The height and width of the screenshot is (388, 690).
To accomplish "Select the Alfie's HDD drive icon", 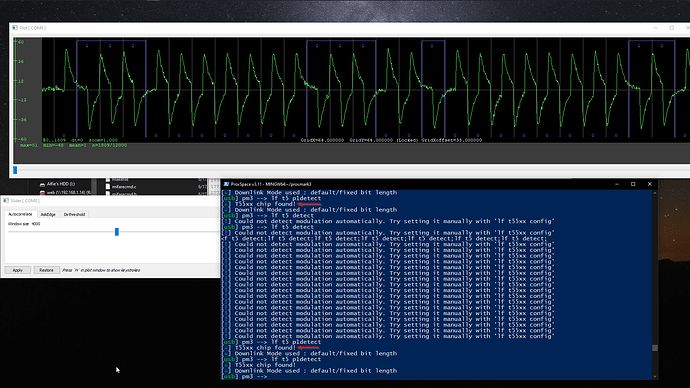I will (42, 184).
